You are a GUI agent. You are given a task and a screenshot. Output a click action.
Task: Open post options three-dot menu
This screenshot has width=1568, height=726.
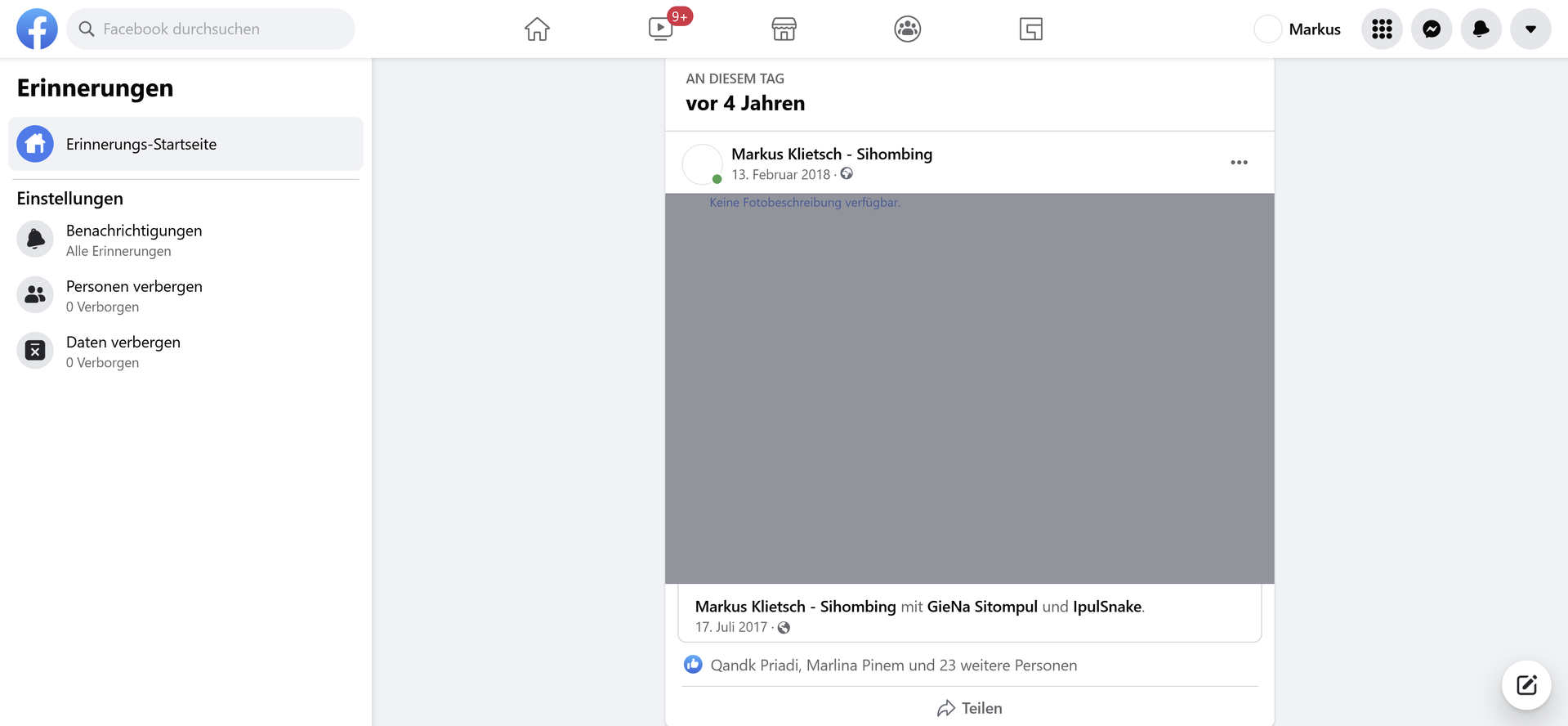(x=1239, y=163)
